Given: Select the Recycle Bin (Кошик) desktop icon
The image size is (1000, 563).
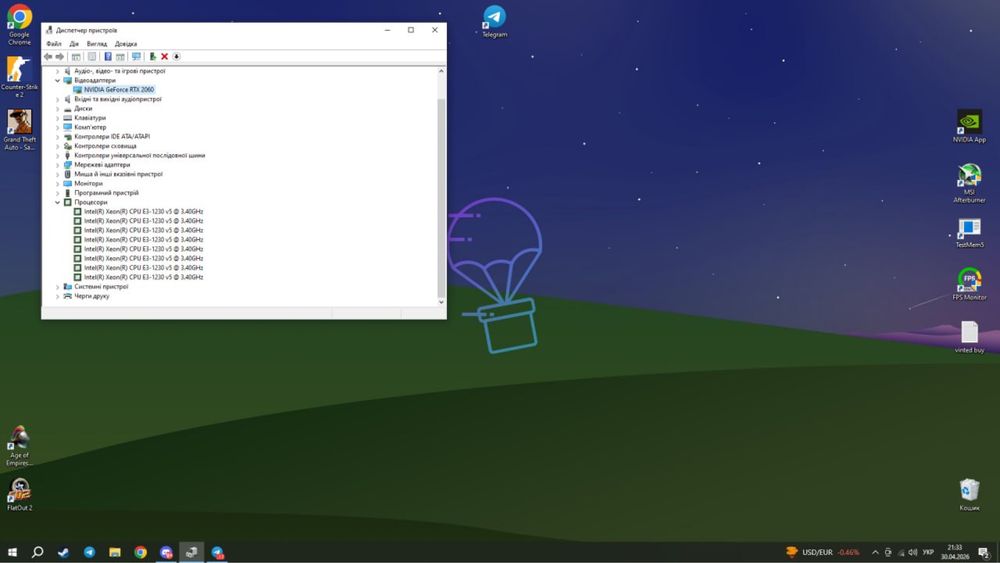Looking at the screenshot, I should pos(969,494).
